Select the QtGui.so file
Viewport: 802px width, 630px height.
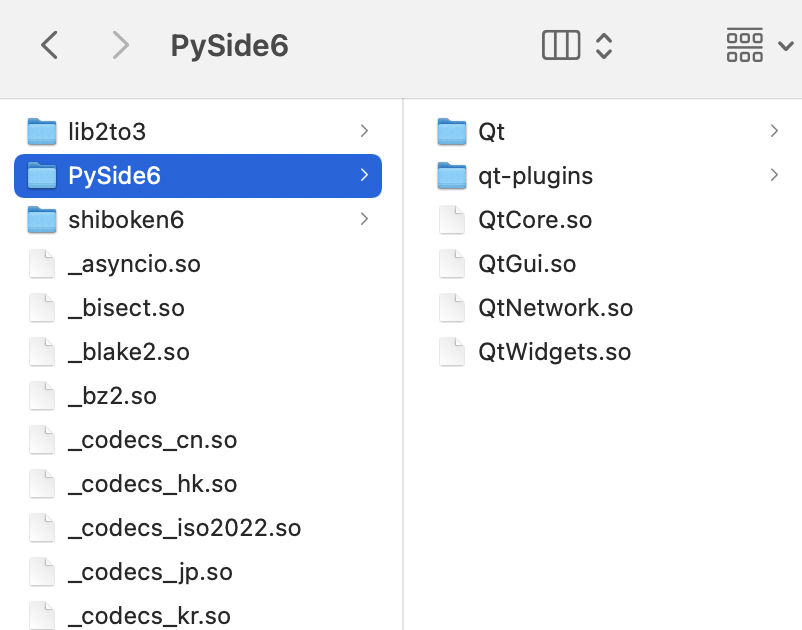click(x=527, y=264)
